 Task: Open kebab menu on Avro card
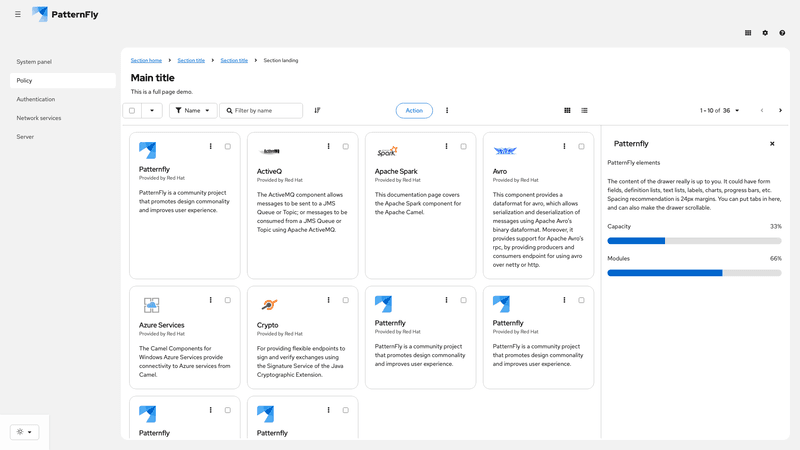(x=564, y=146)
